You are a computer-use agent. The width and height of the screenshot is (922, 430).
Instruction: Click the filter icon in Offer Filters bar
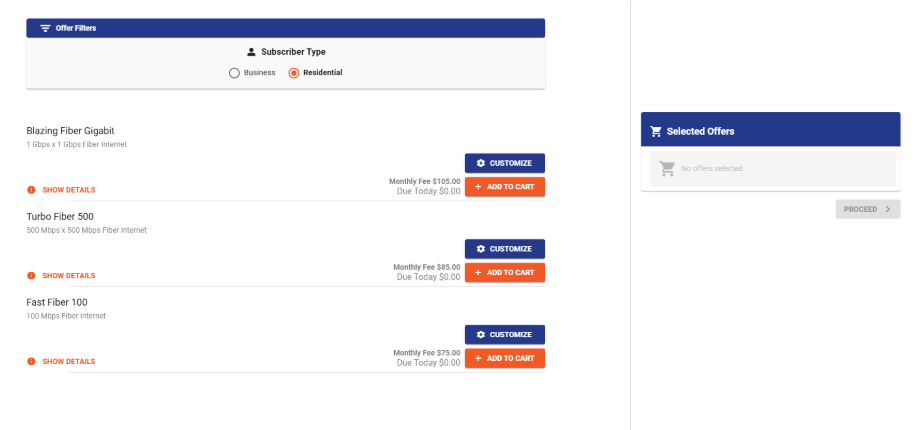45,28
